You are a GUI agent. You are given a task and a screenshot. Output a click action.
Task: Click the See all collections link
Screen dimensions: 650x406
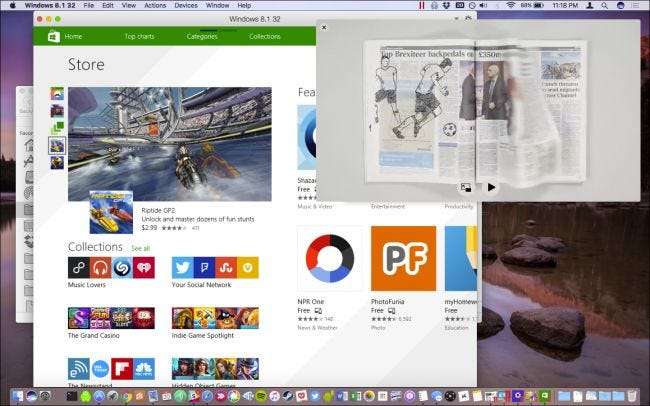tap(139, 248)
